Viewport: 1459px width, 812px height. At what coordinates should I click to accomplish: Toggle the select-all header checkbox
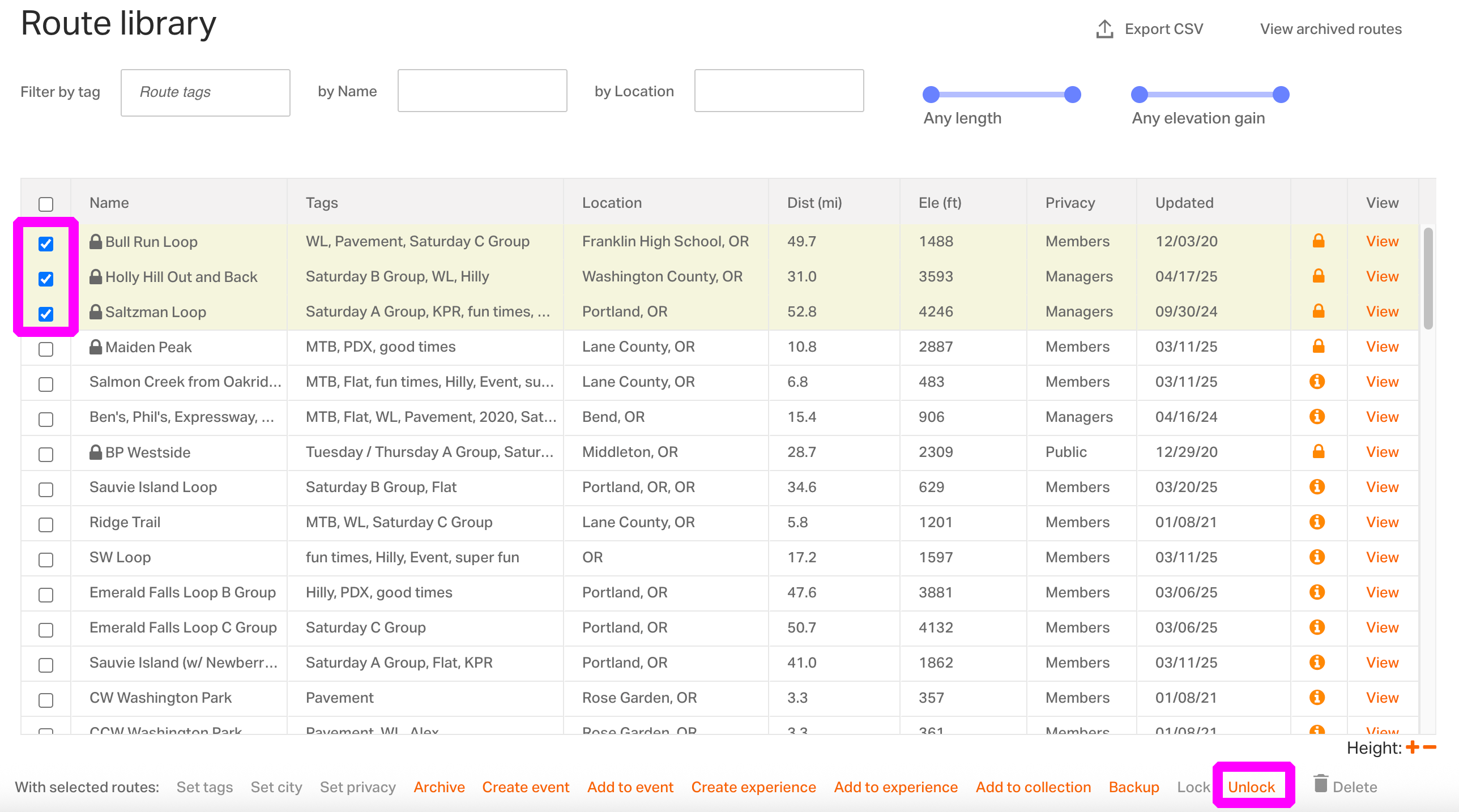[x=46, y=204]
